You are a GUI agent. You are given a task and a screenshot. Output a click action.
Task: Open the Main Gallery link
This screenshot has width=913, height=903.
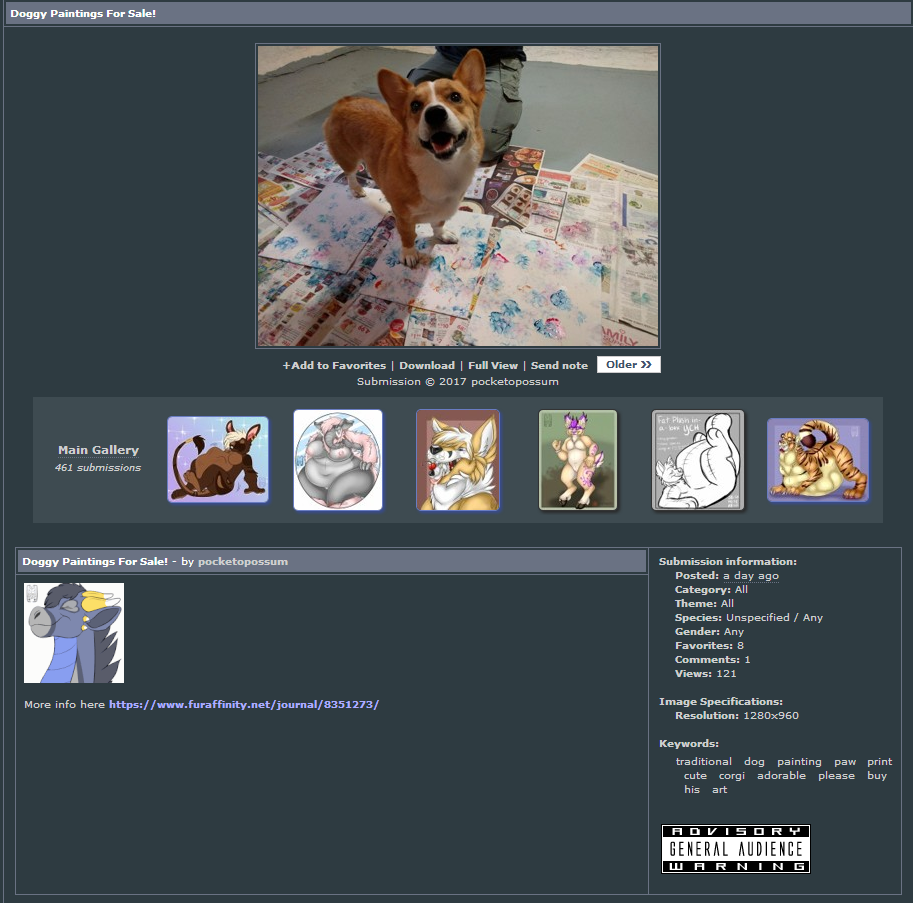(x=98, y=450)
